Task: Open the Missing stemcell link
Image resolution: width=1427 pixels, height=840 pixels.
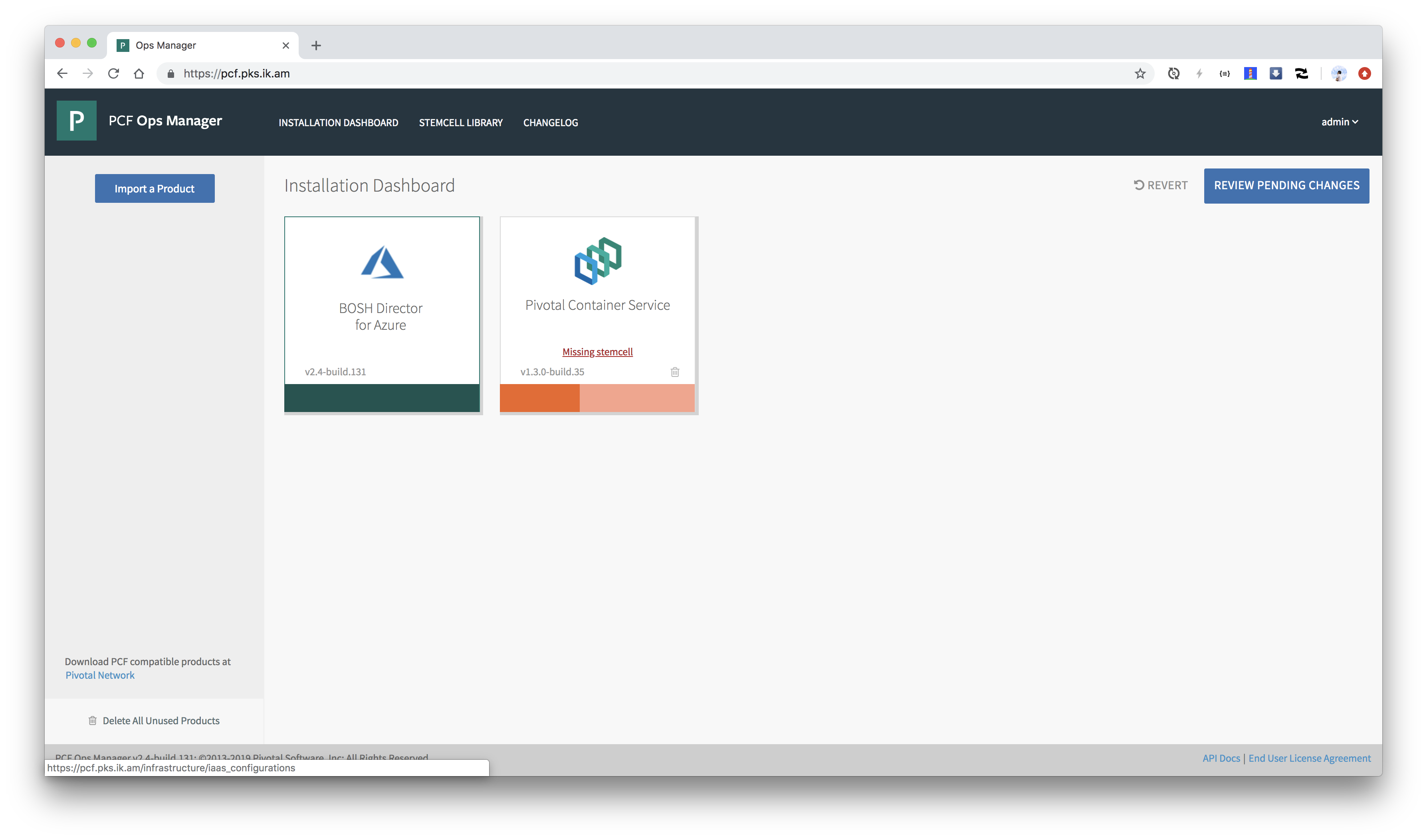Action: [x=597, y=352]
